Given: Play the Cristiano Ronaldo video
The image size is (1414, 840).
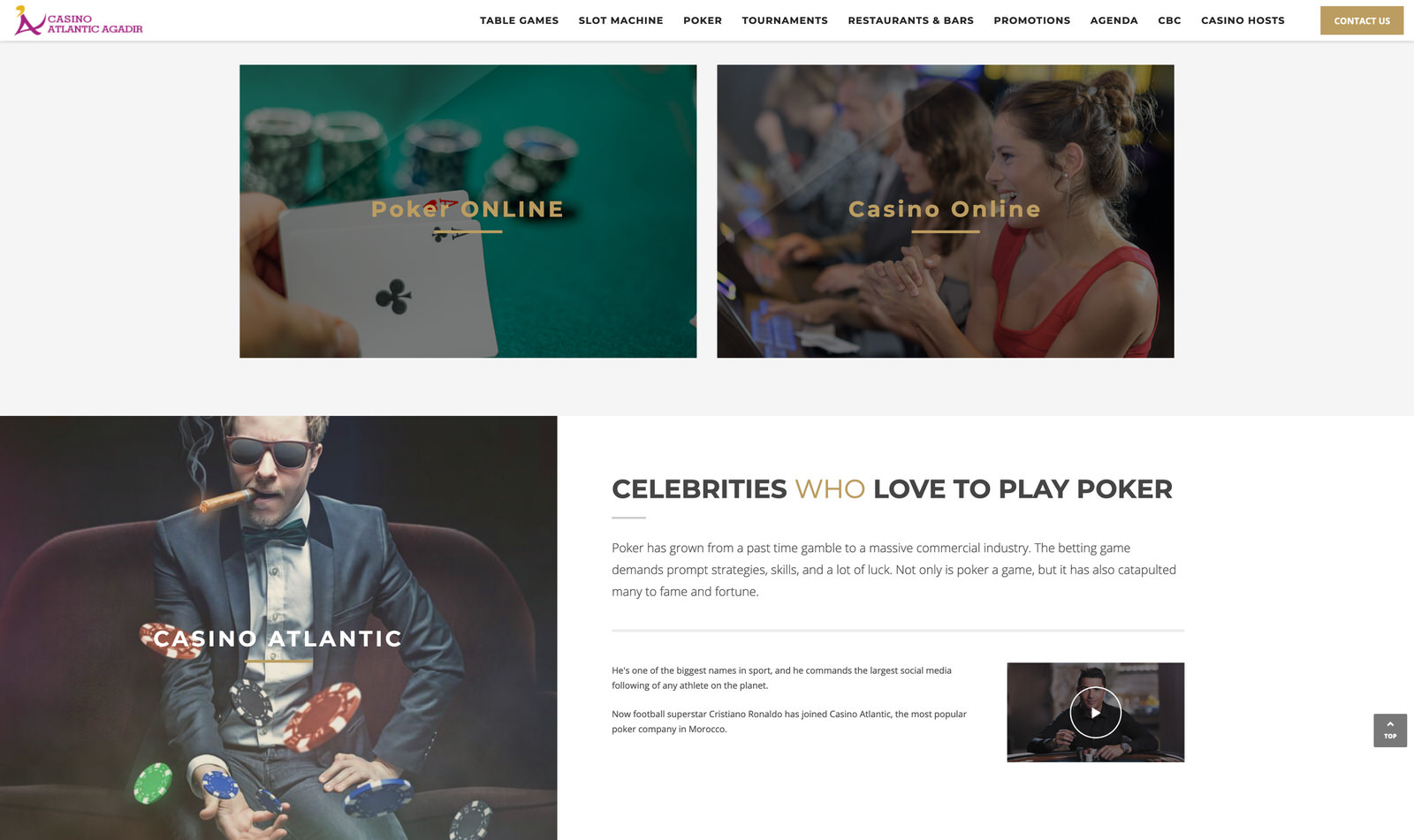Looking at the screenshot, I should coord(1095,712).
